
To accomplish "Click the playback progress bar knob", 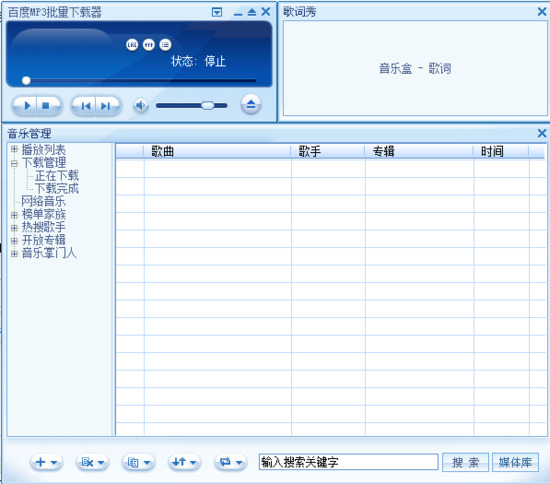I will (26, 81).
